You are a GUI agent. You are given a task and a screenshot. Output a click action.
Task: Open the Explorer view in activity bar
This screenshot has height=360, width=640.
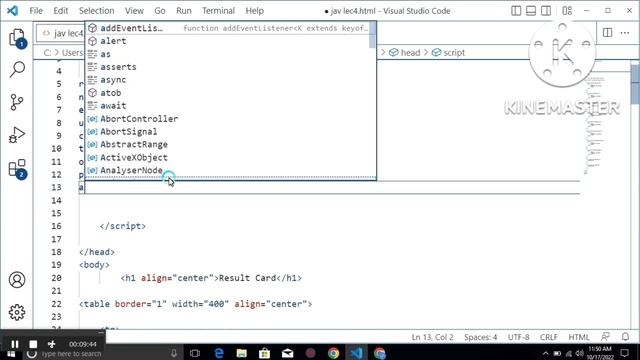coord(17,38)
